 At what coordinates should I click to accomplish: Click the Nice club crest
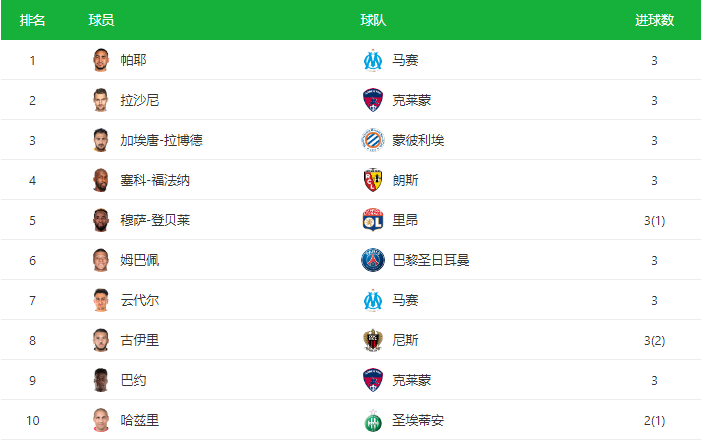373,340
